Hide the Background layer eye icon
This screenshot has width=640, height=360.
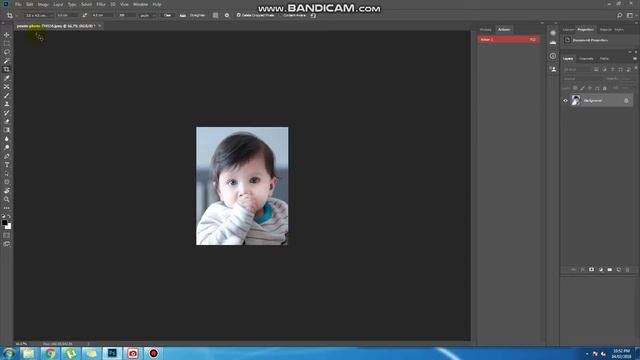tap(565, 100)
